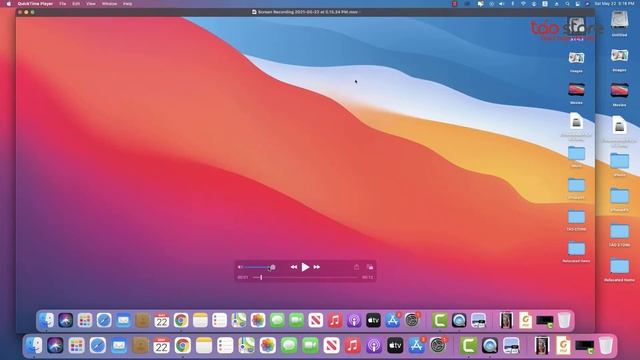Launch Siri from the lower system Dock
The height and width of the screenshot is (360, 640).
(55, 346)
